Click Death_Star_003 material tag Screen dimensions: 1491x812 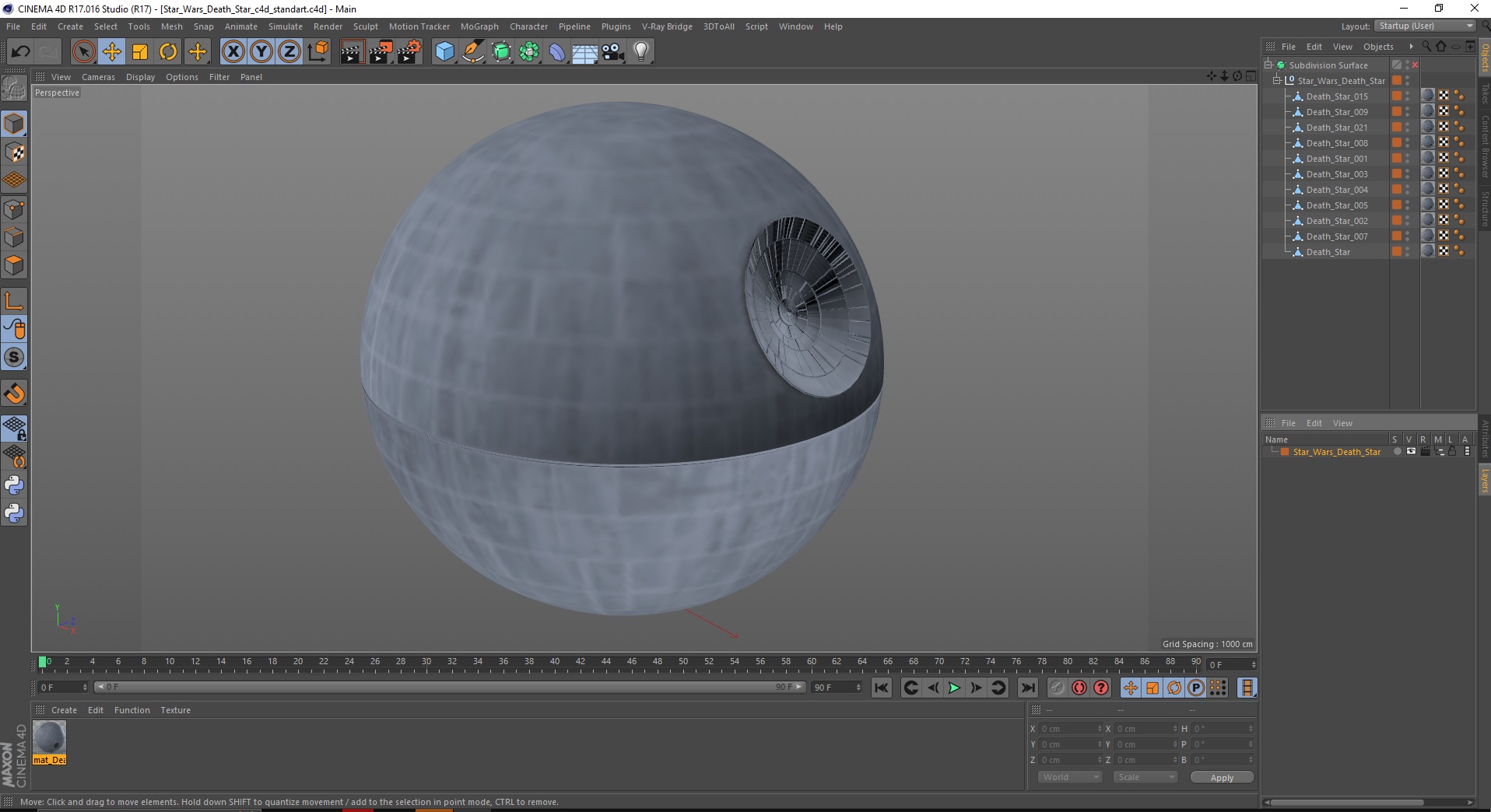tap(1428, 173)
